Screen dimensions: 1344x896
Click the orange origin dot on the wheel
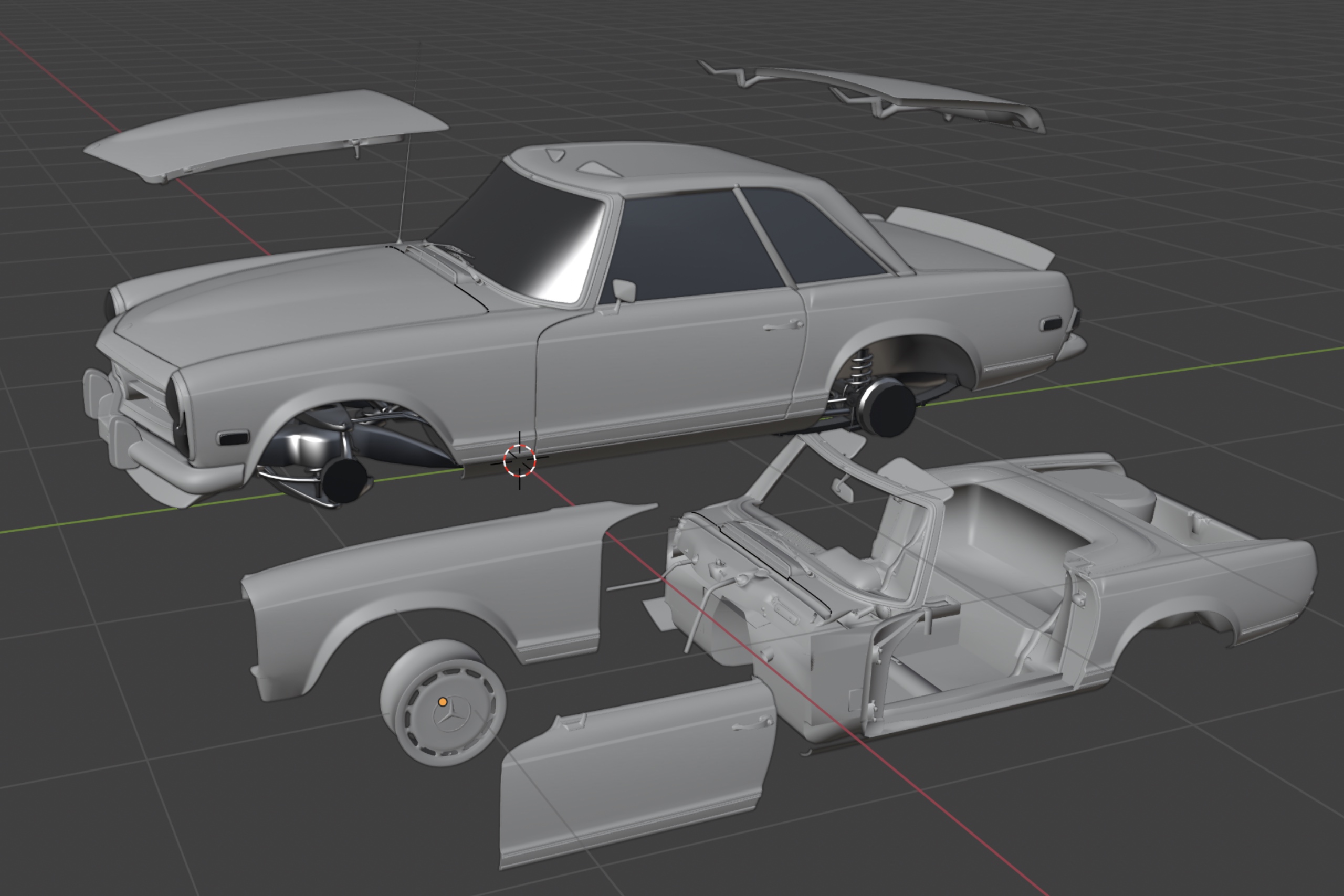[442, 702]
